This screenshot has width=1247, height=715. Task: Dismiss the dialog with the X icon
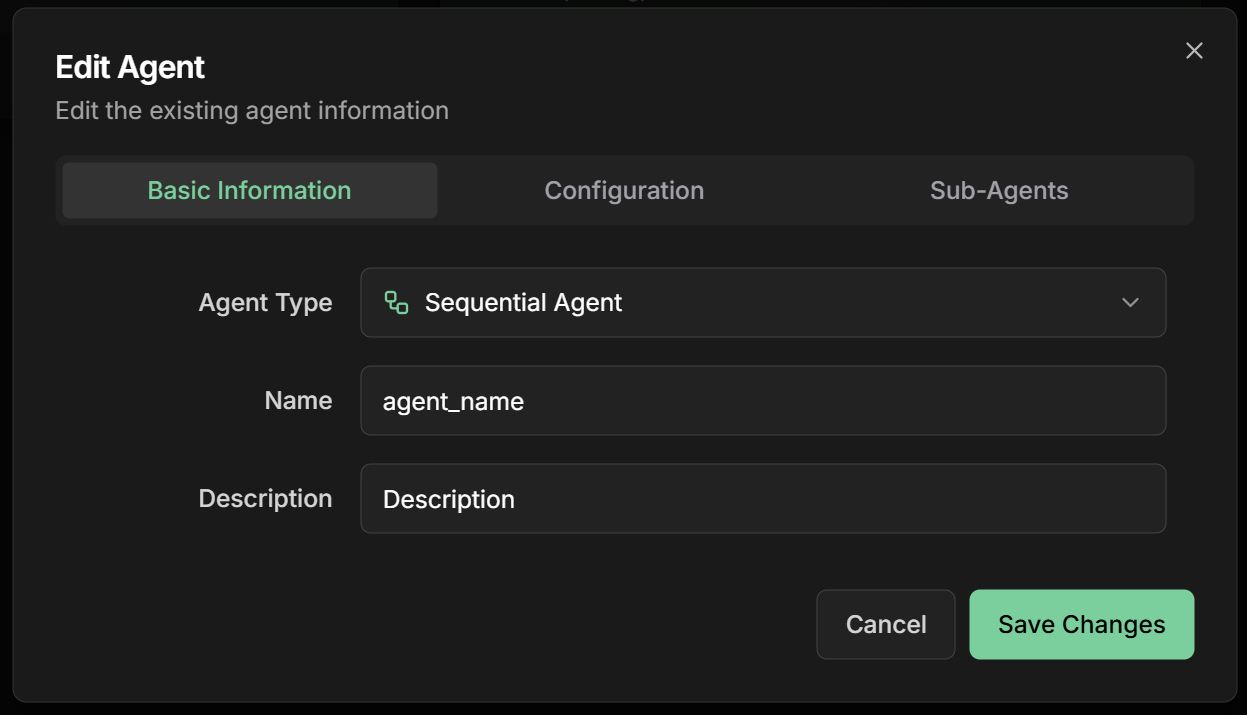tap(1194, 50)
